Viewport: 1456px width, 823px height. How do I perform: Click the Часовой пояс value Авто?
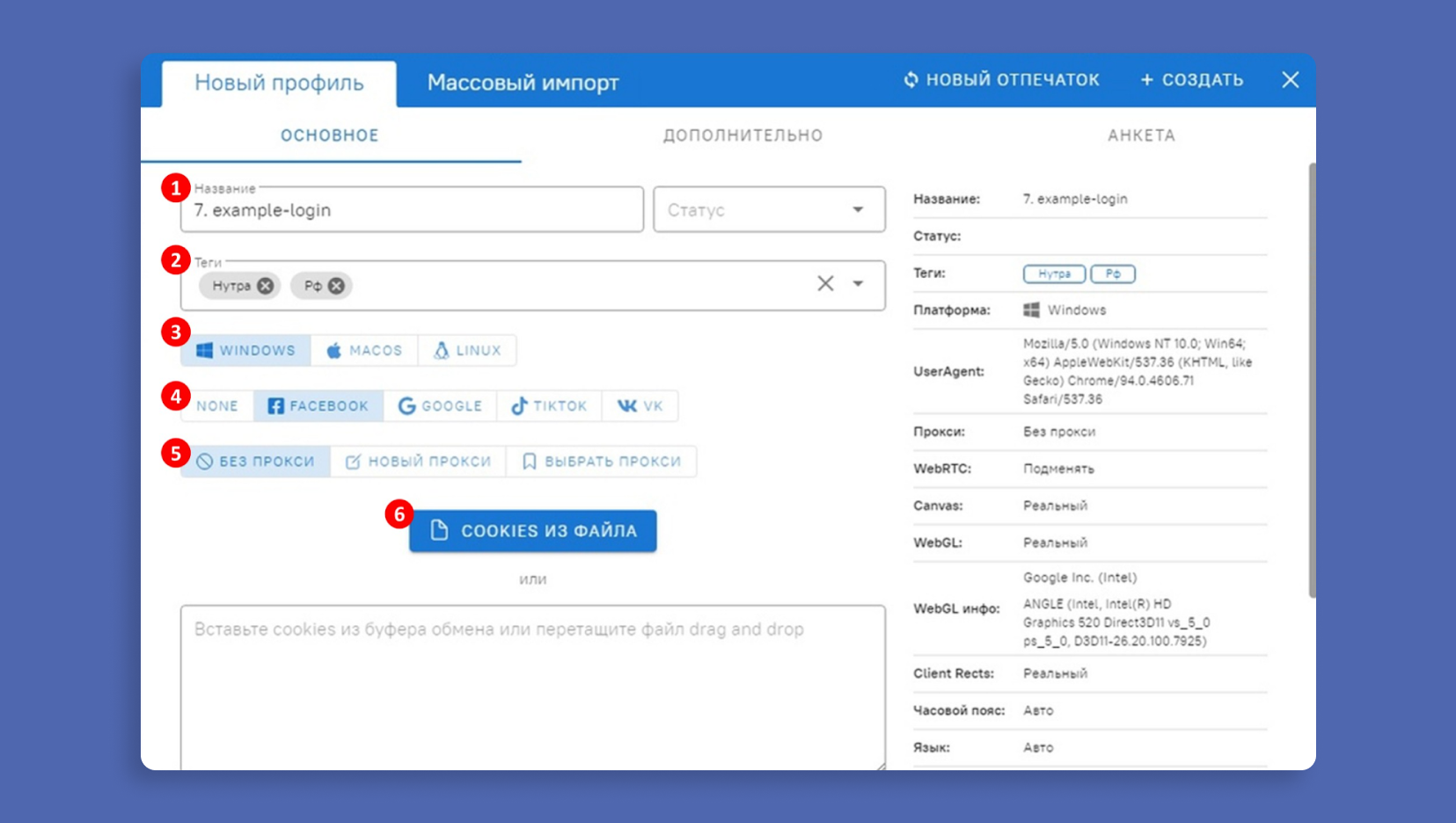(1038, 710)
